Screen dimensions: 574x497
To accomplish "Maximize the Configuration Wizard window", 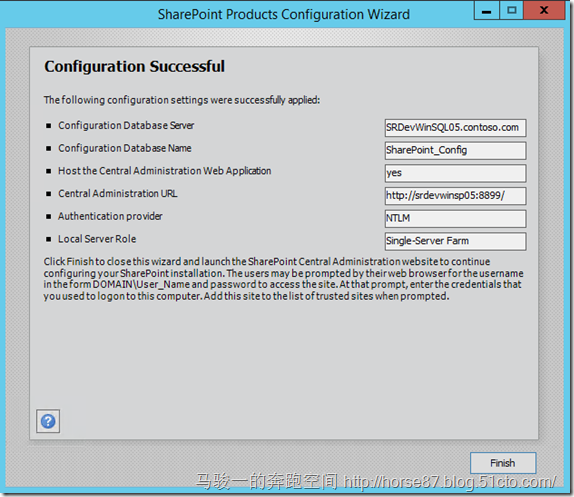I will [511, 11].
